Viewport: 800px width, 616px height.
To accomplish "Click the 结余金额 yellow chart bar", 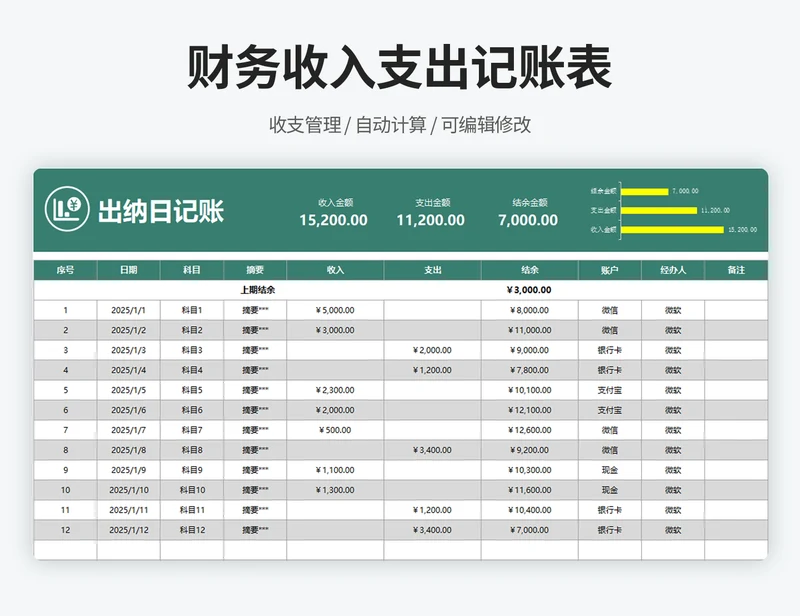I will click(x=644, y=191).
